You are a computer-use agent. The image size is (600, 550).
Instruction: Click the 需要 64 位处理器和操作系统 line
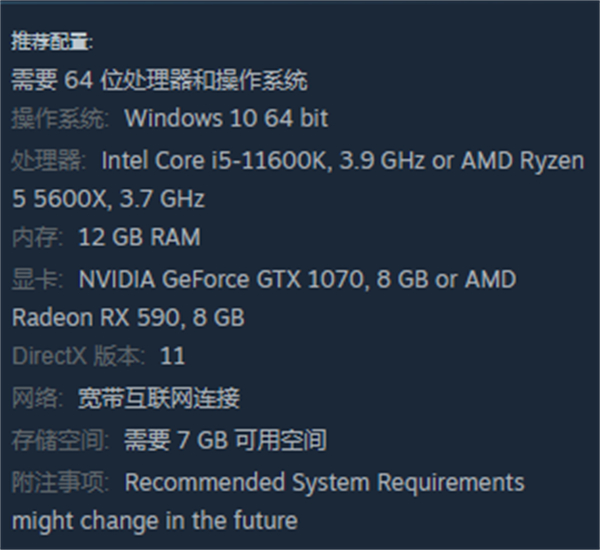tap(160, 80)
